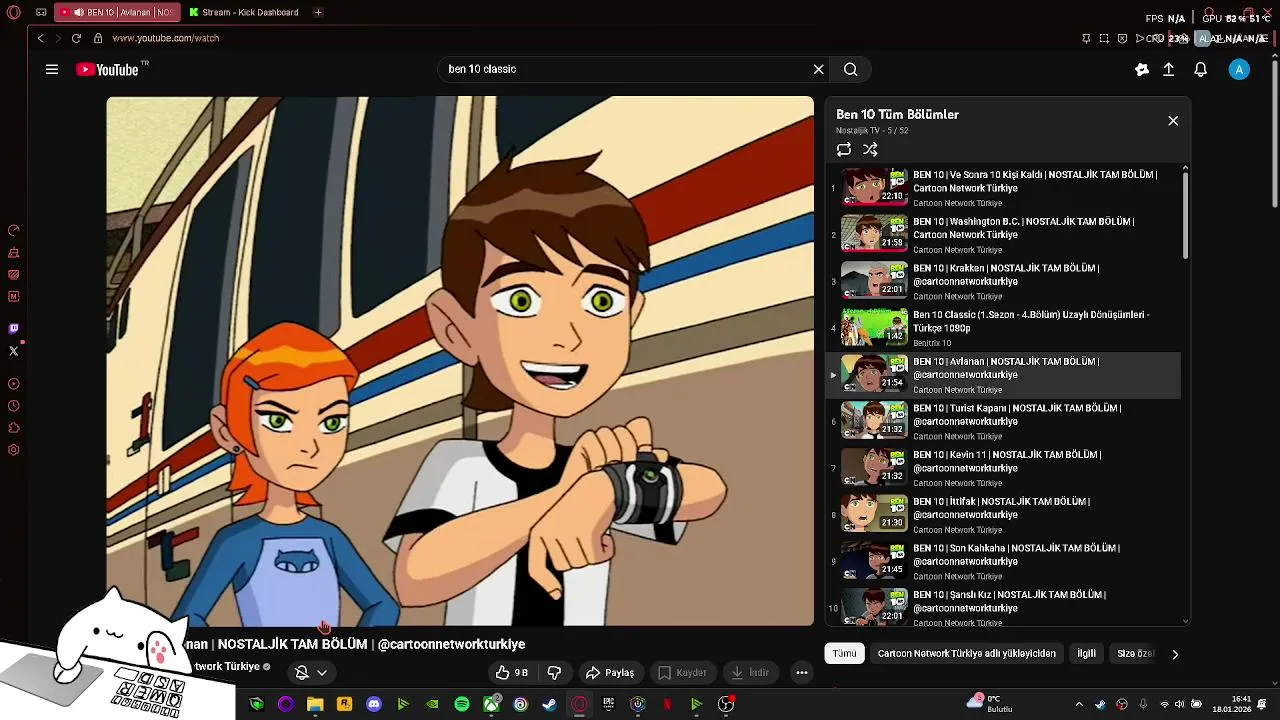Open the Son Kahkaha episode

click(x=1003, y=561)
